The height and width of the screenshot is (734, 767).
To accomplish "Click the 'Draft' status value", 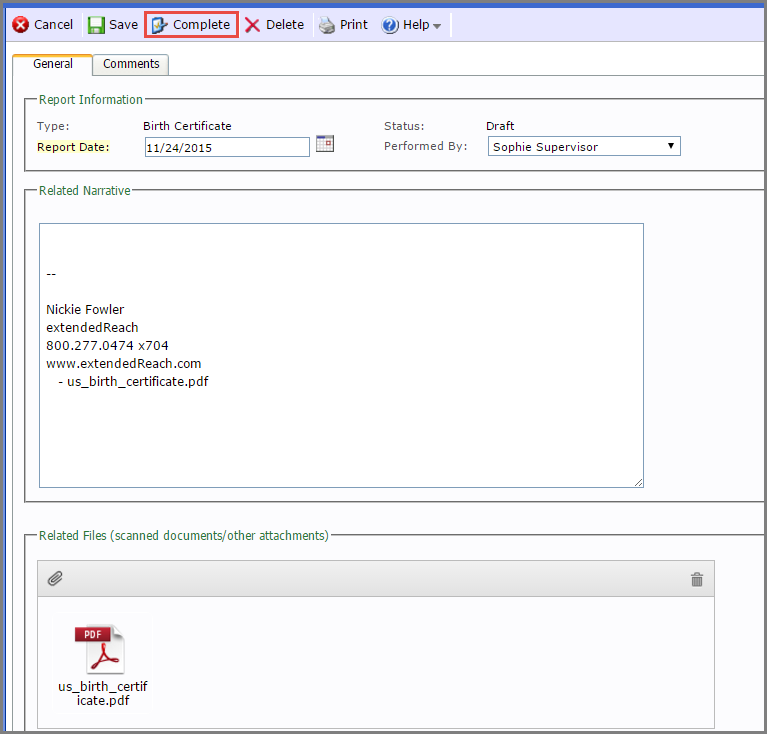I will coord(499,126).
